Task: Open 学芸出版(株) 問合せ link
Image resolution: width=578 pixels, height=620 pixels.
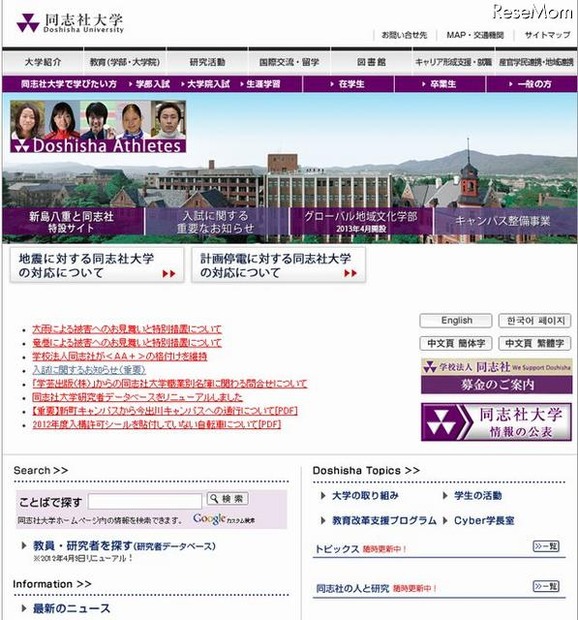Action: click(170, 384)
